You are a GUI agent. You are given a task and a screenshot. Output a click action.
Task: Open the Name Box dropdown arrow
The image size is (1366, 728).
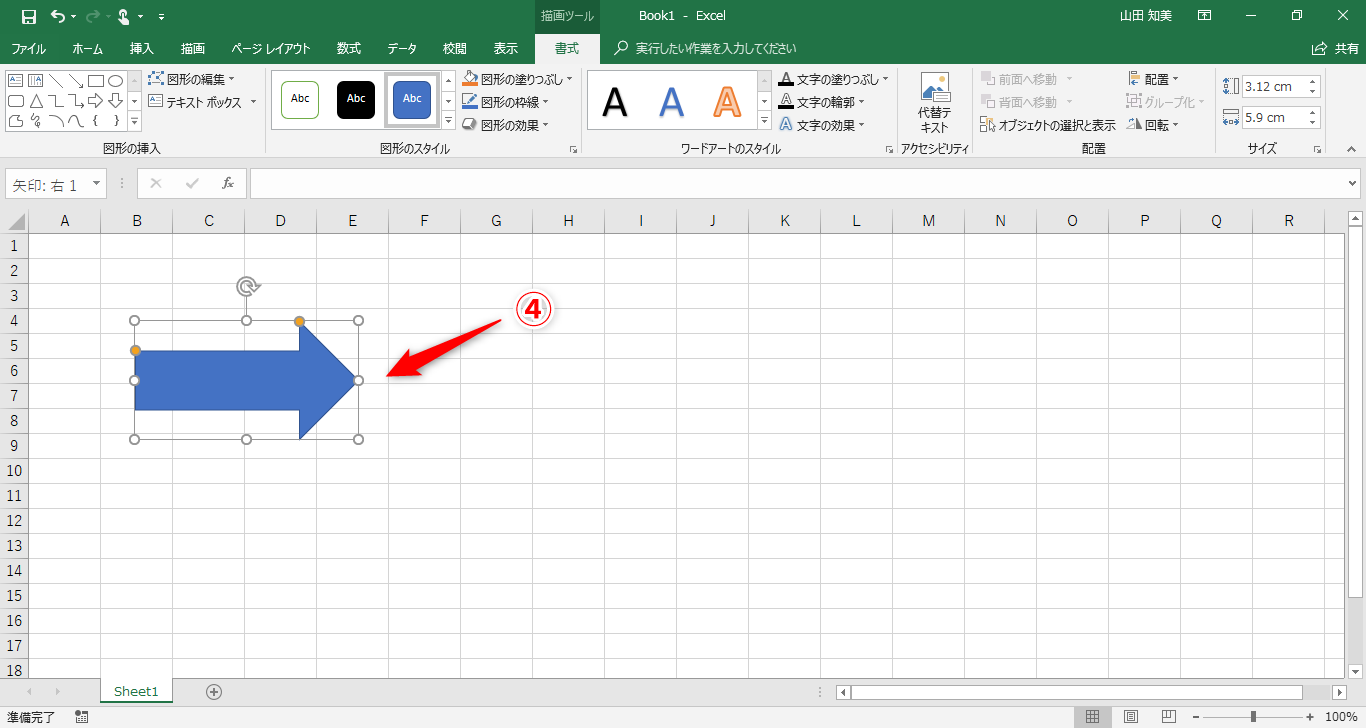pos(97,184)
